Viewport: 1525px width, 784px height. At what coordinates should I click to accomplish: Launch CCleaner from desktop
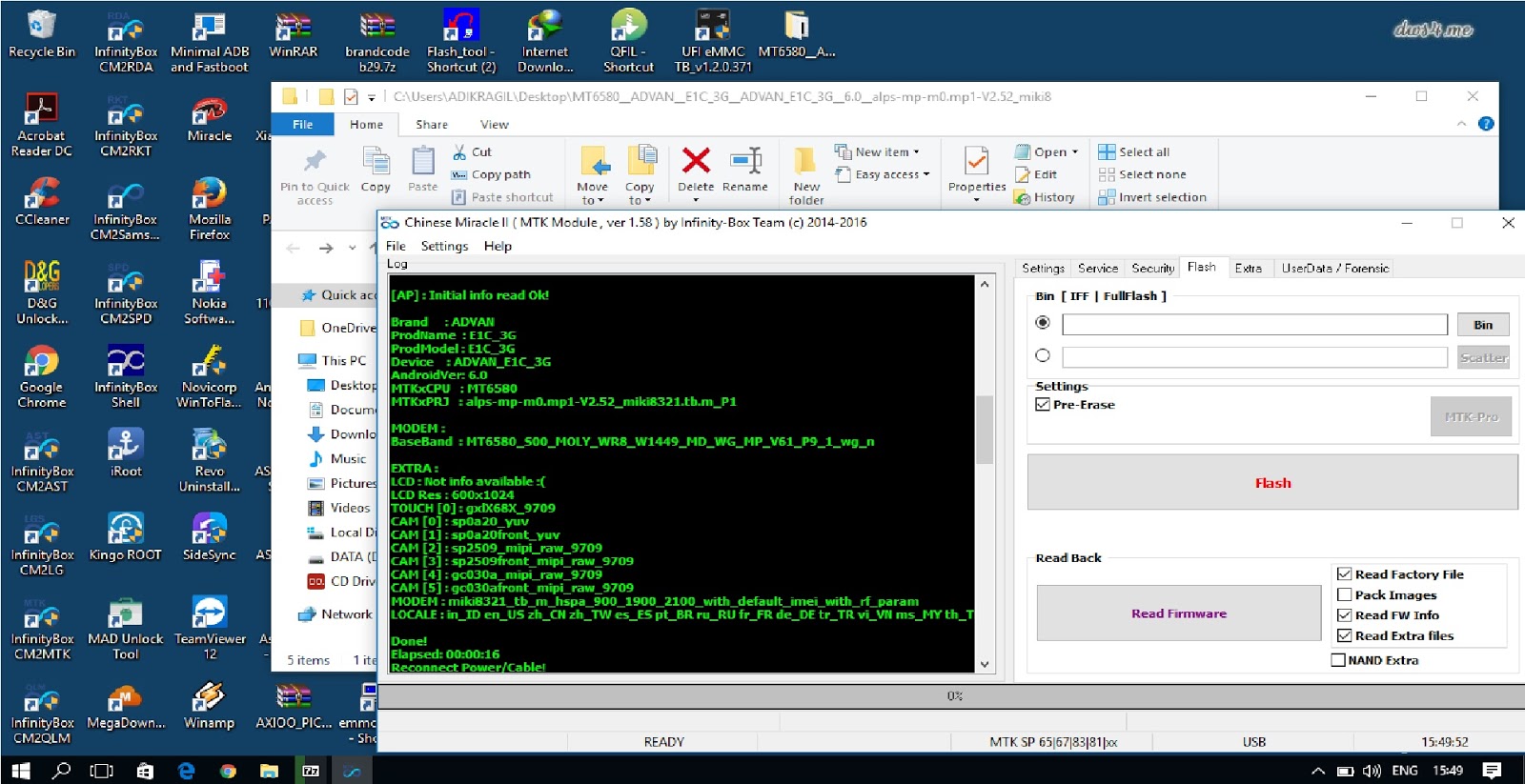pos(42,203)
